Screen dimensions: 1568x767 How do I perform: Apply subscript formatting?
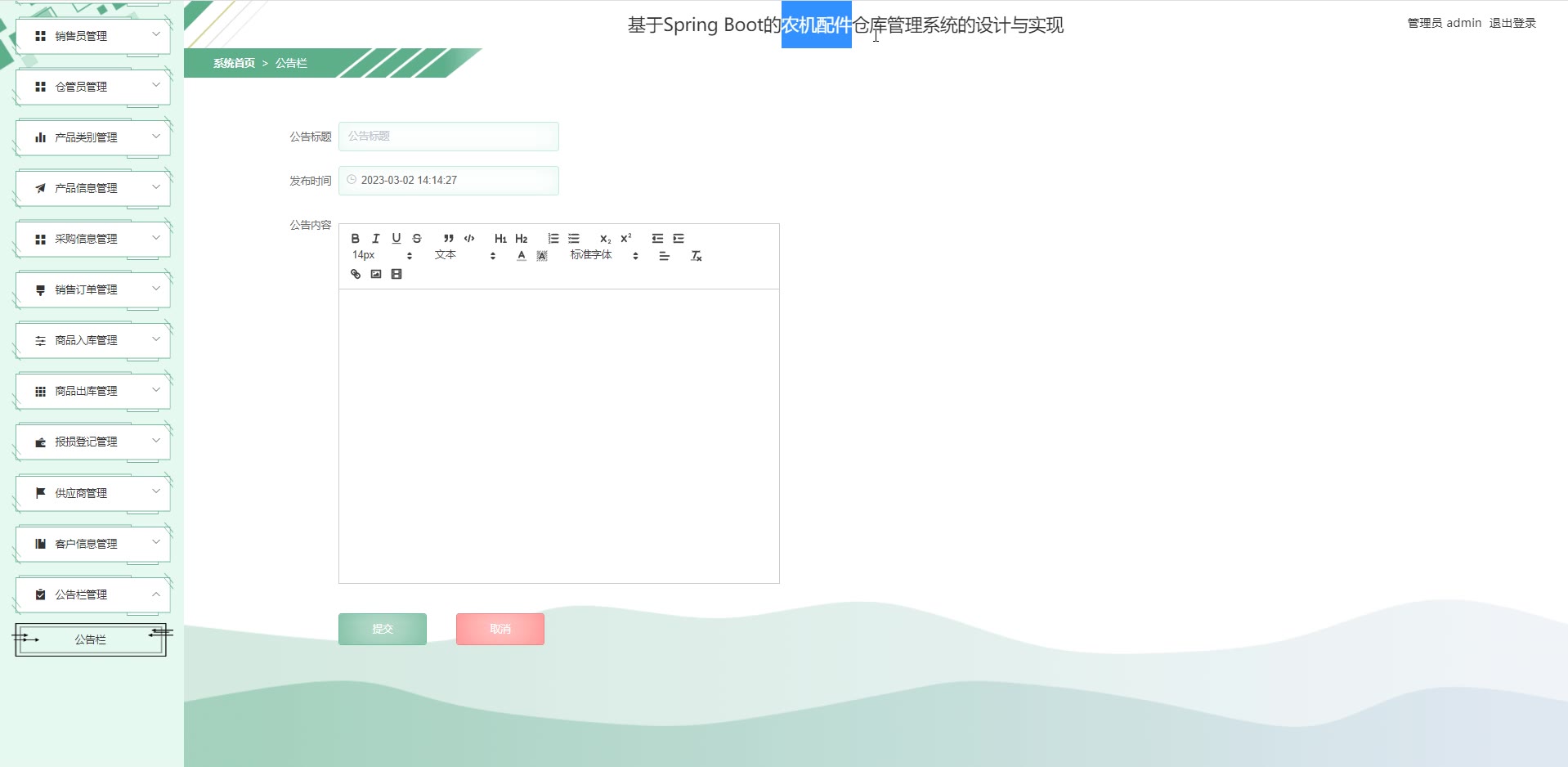pos(606,239)
